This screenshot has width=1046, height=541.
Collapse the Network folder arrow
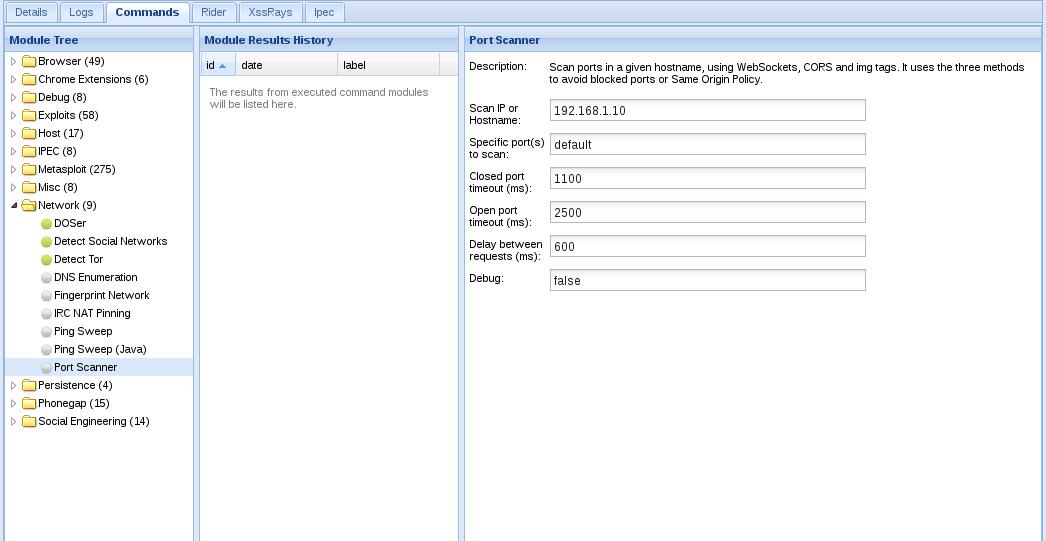[13, 205]
